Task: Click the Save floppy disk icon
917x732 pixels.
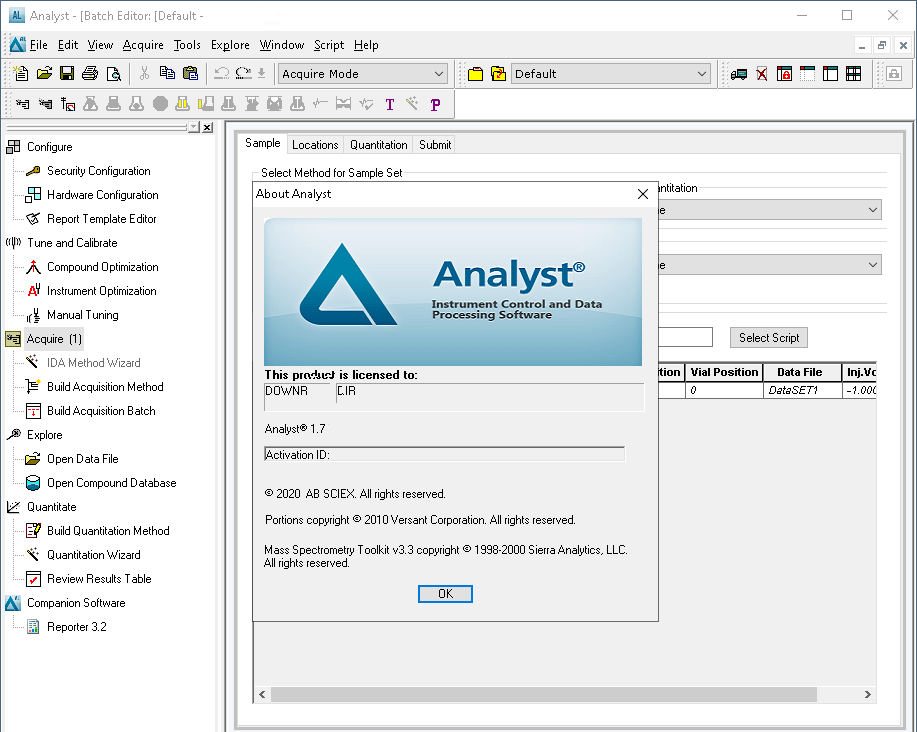Action: pyautogui.click(x=67, y=74)
